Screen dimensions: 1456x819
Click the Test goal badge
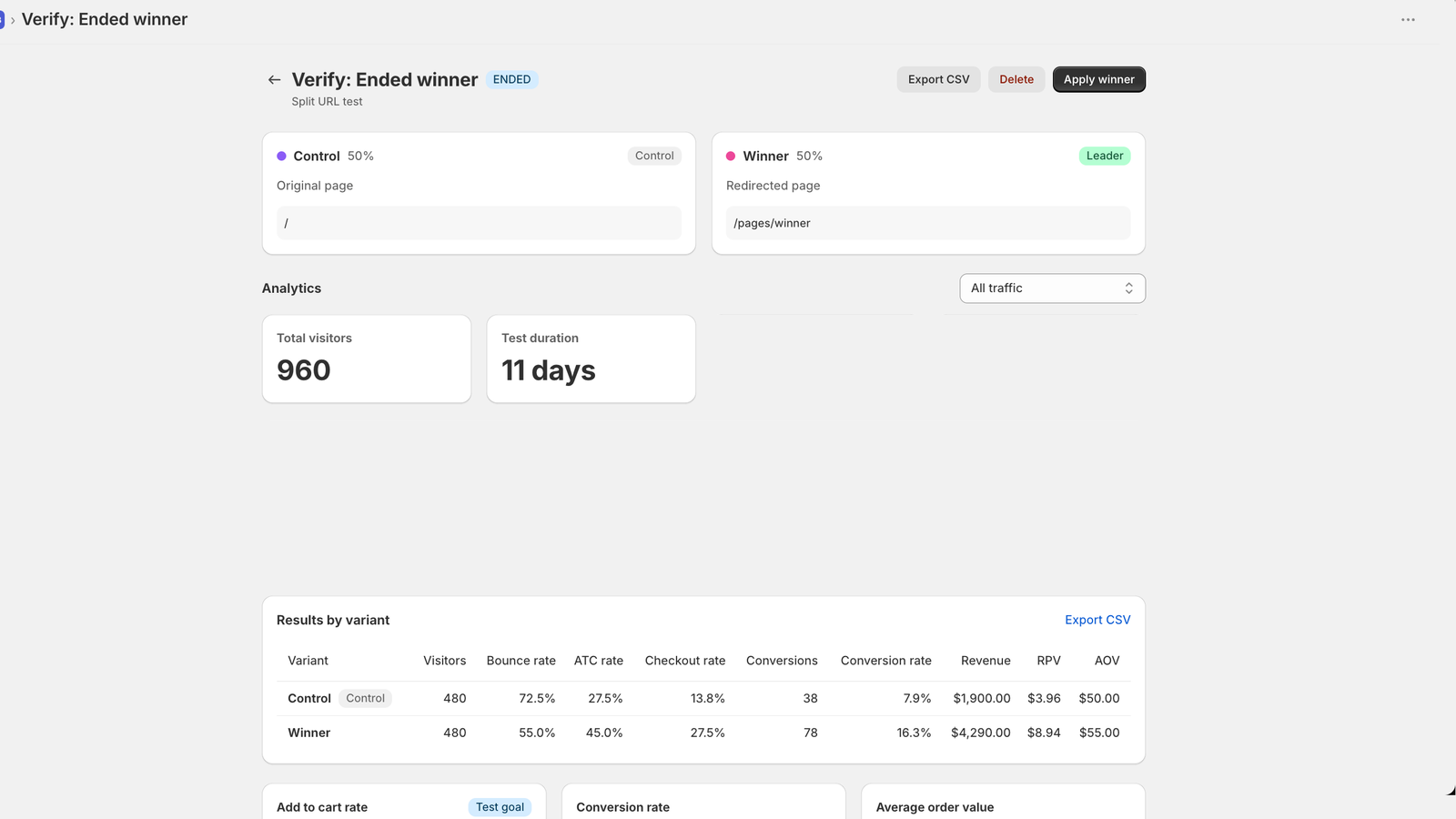(500, 807)
